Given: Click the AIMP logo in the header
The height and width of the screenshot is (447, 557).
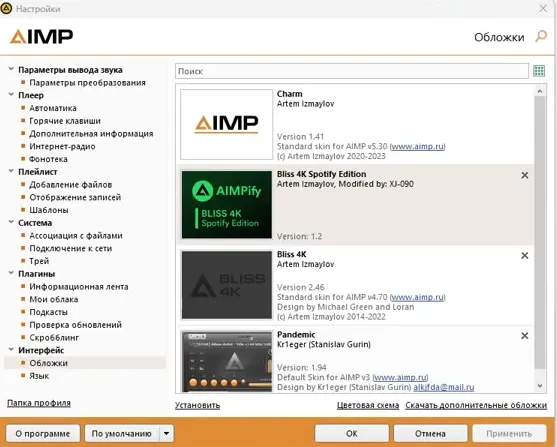Looking at the screenshot, I should point(41,36).
